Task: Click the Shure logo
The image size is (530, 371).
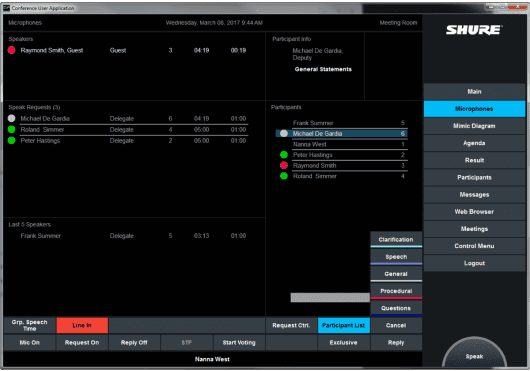Action: click(474, 30)
